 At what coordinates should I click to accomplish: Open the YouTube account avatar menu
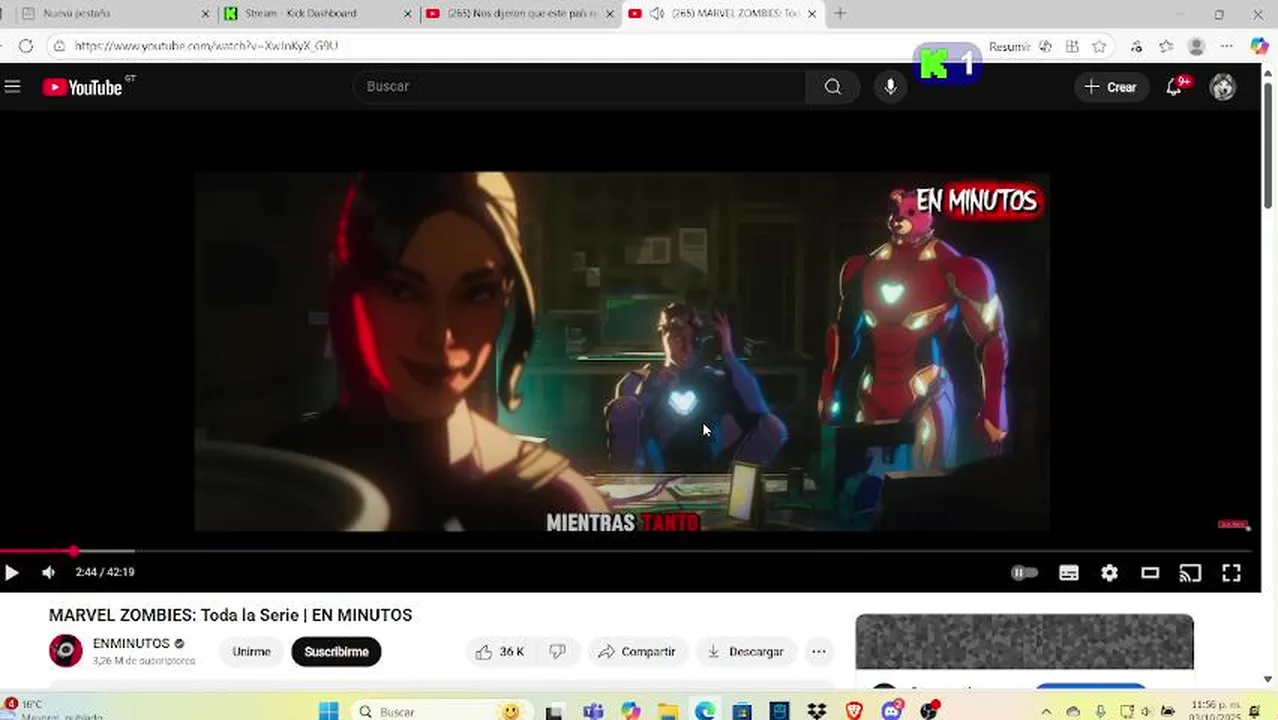[1222, 87]
